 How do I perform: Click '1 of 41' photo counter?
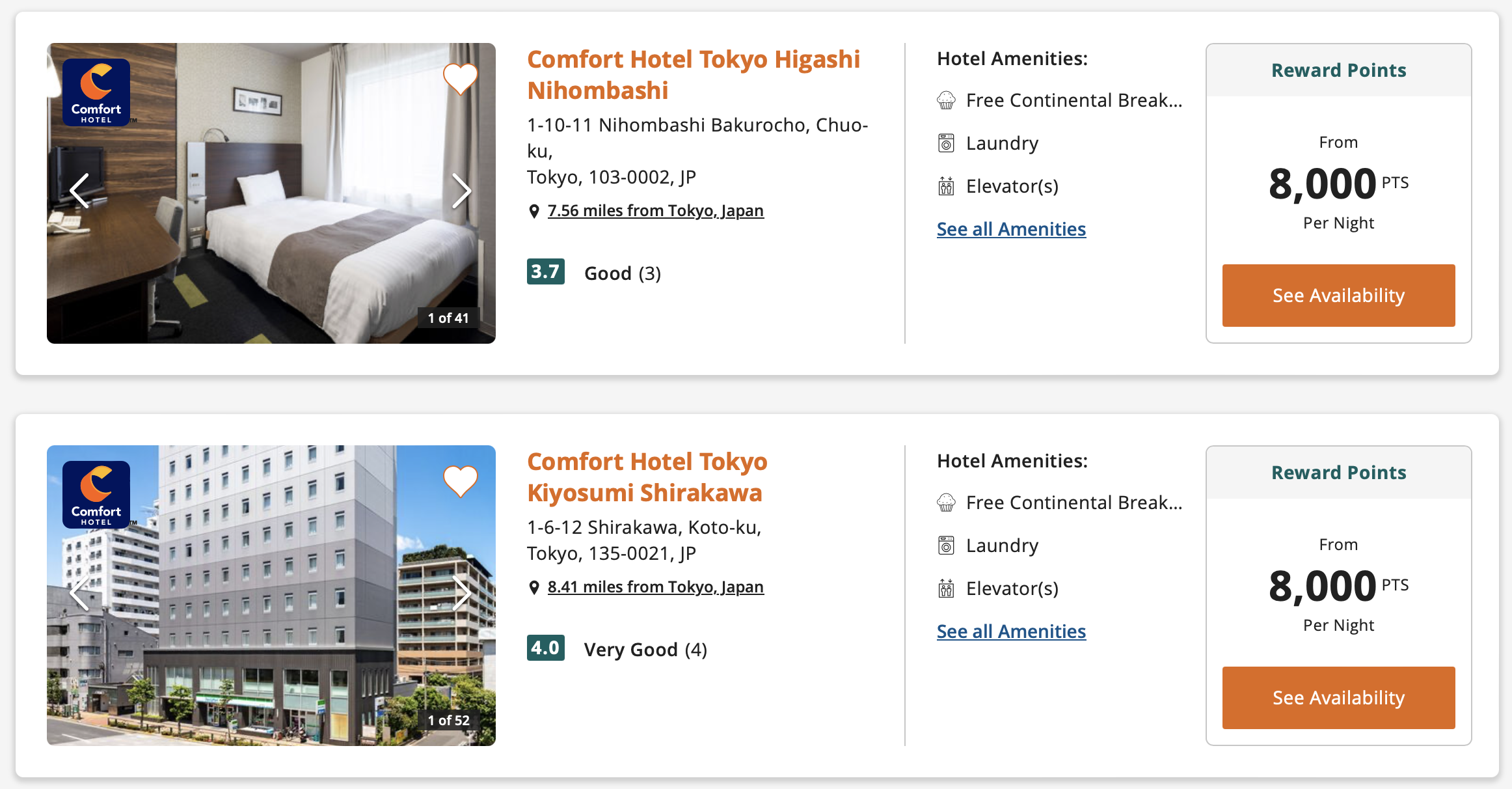point(448,318)
